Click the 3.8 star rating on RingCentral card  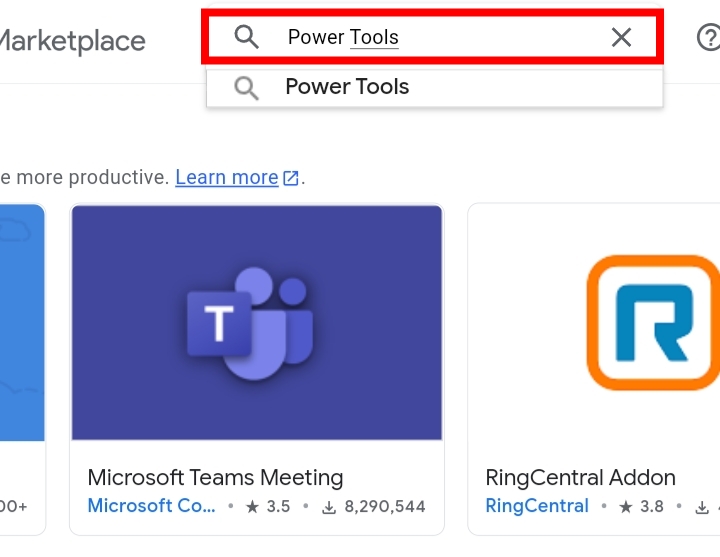pyautogui.click(x=641, y=506)
